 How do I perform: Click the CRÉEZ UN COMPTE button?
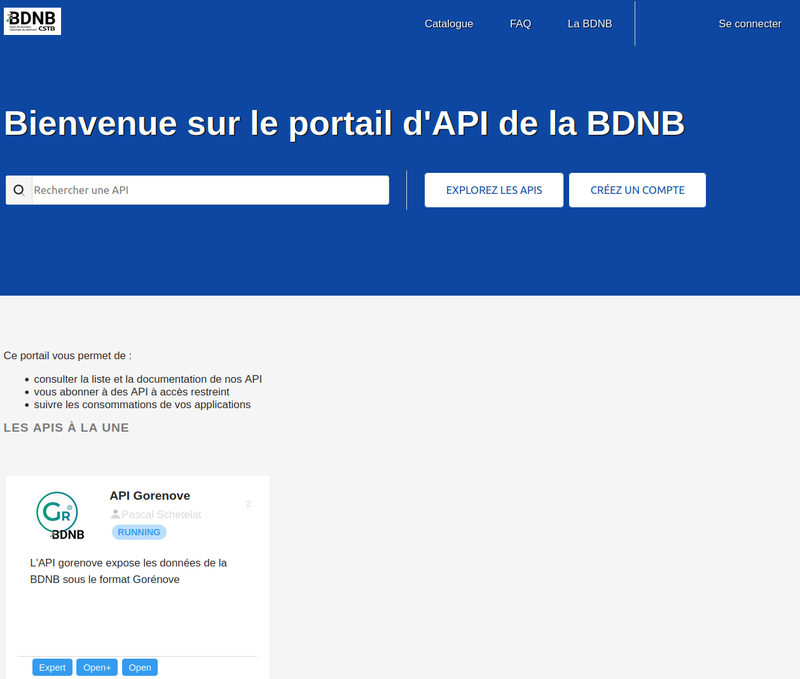(637, 189)
